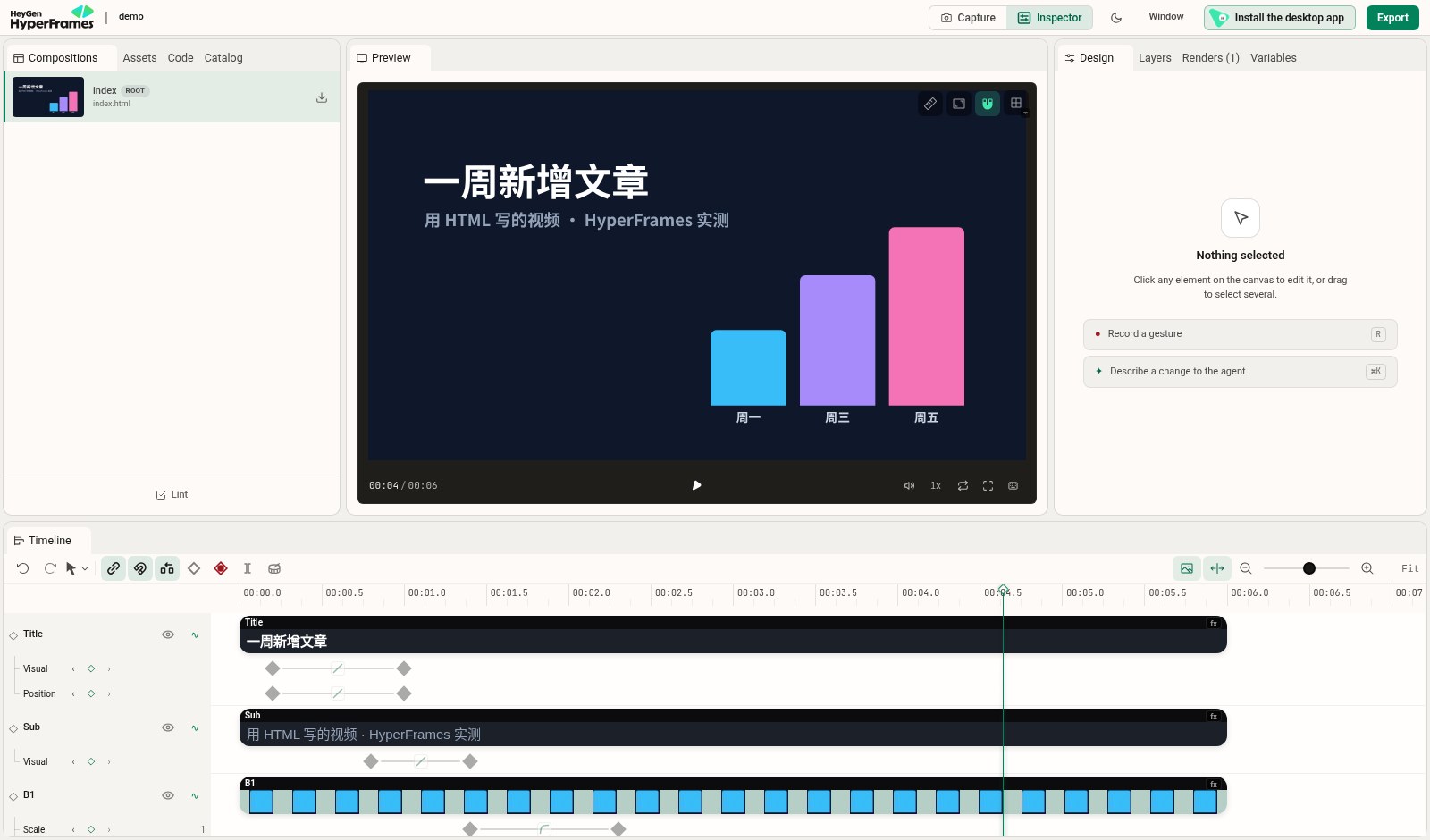Hide the Sub layer with eye icon
This screenshot has height=840, width=1430.
167,727
